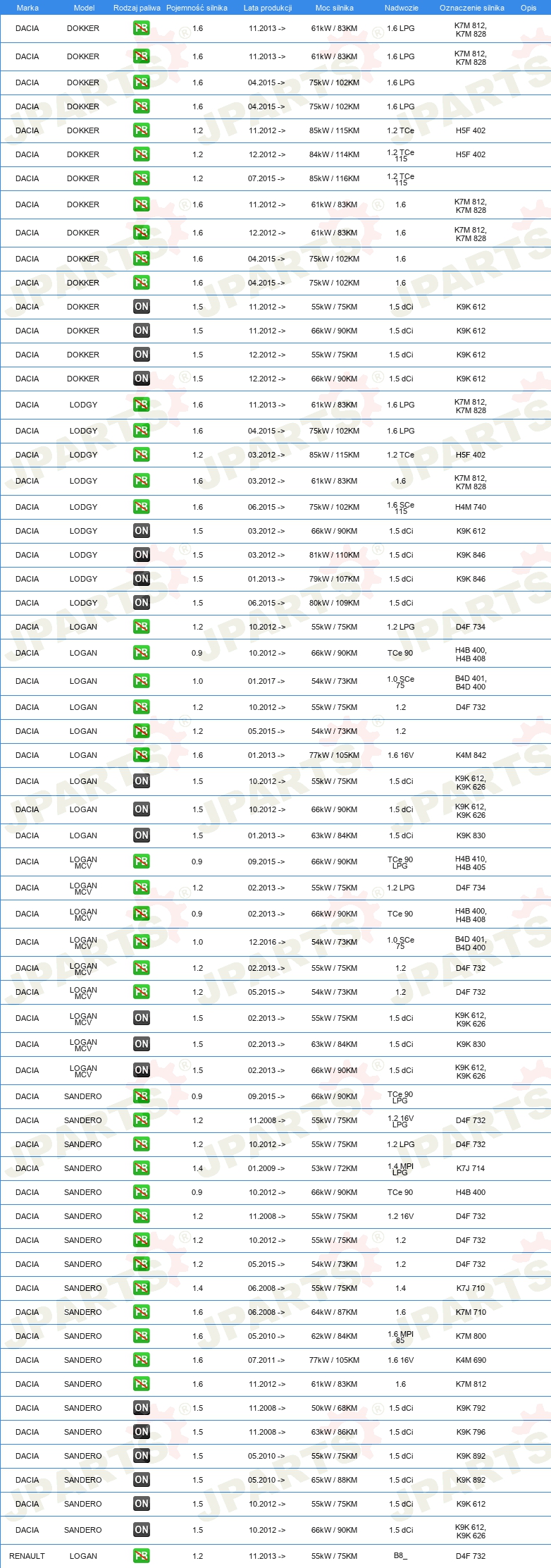
Task: Click PB fuel icon in LOGAN MCV 09.2015 row
Action: pos(141,862)
